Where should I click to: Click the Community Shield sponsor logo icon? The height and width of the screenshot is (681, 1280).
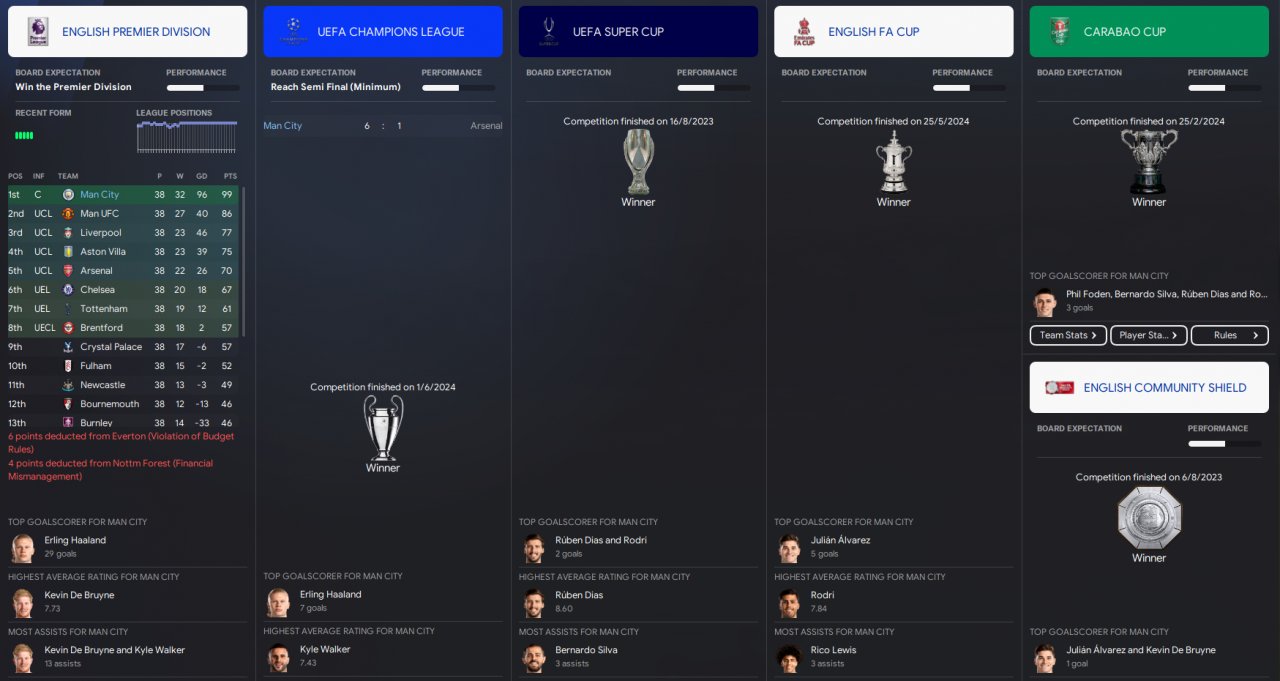[x=1059, y=387]
